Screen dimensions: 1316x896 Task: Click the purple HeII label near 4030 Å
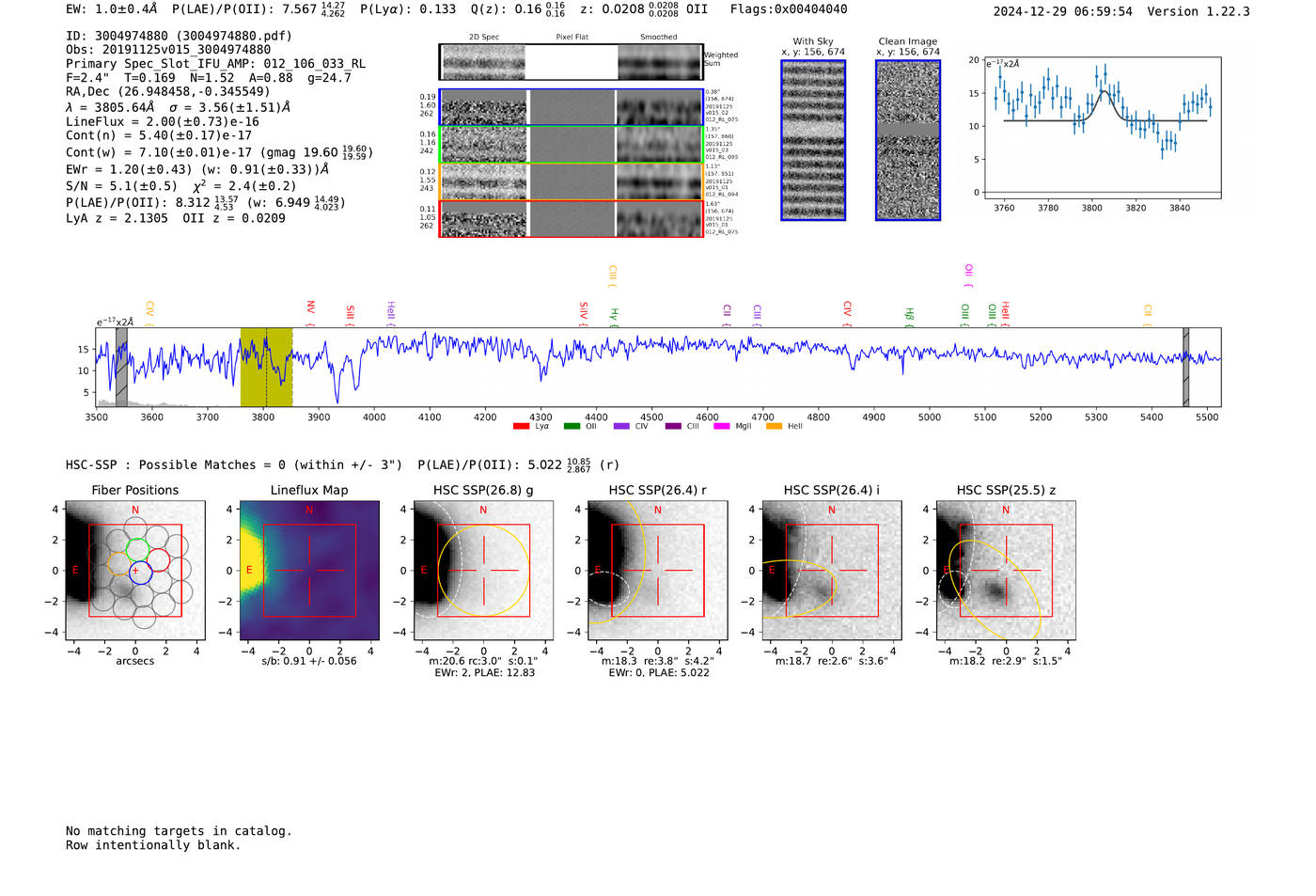tap(390, 314)
